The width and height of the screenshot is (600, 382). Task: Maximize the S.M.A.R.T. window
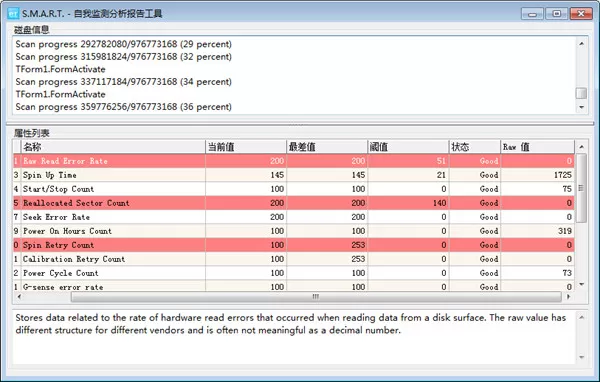coord(556,14)
